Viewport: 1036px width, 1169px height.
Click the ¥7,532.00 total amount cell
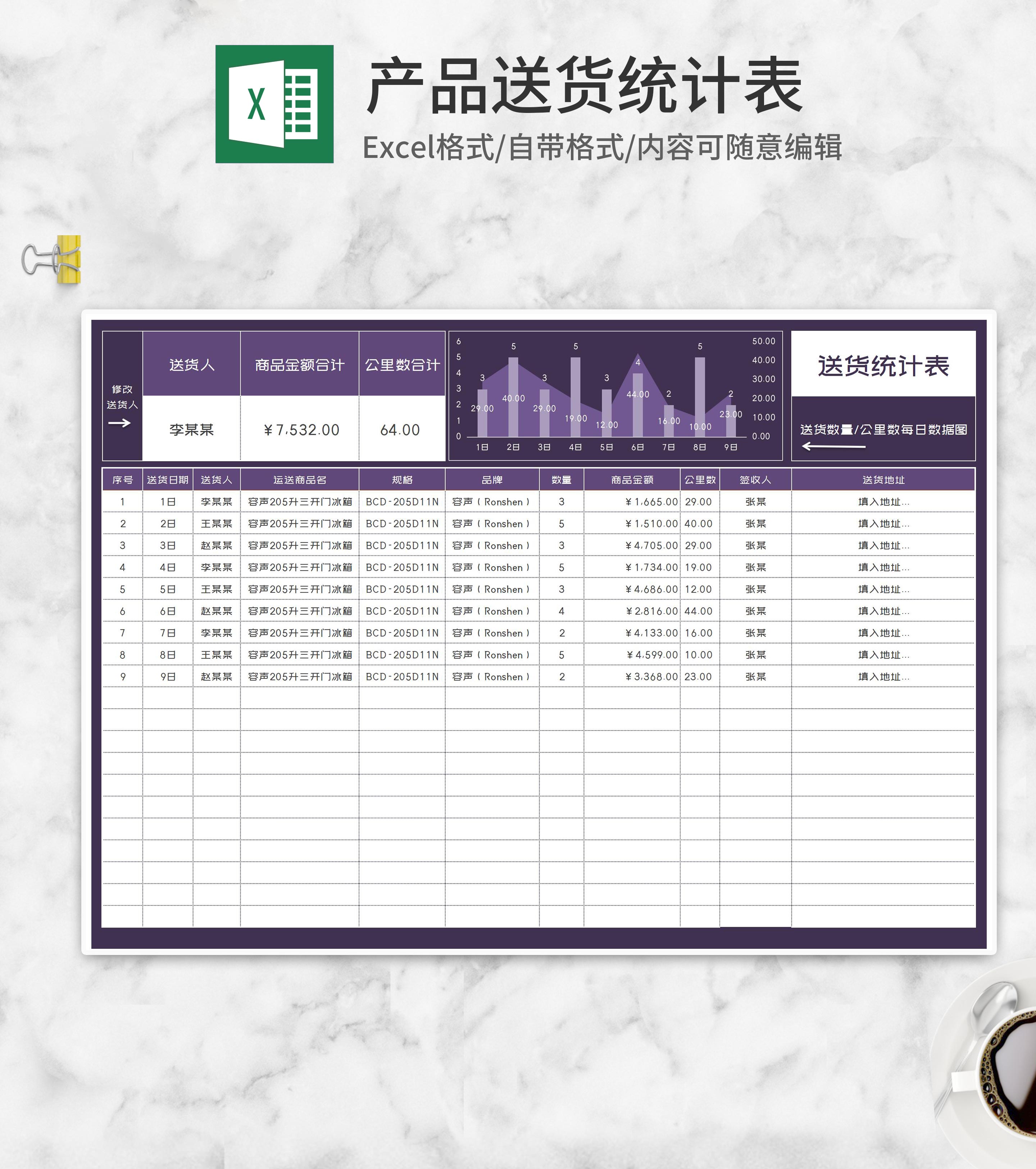pos(301,429)
